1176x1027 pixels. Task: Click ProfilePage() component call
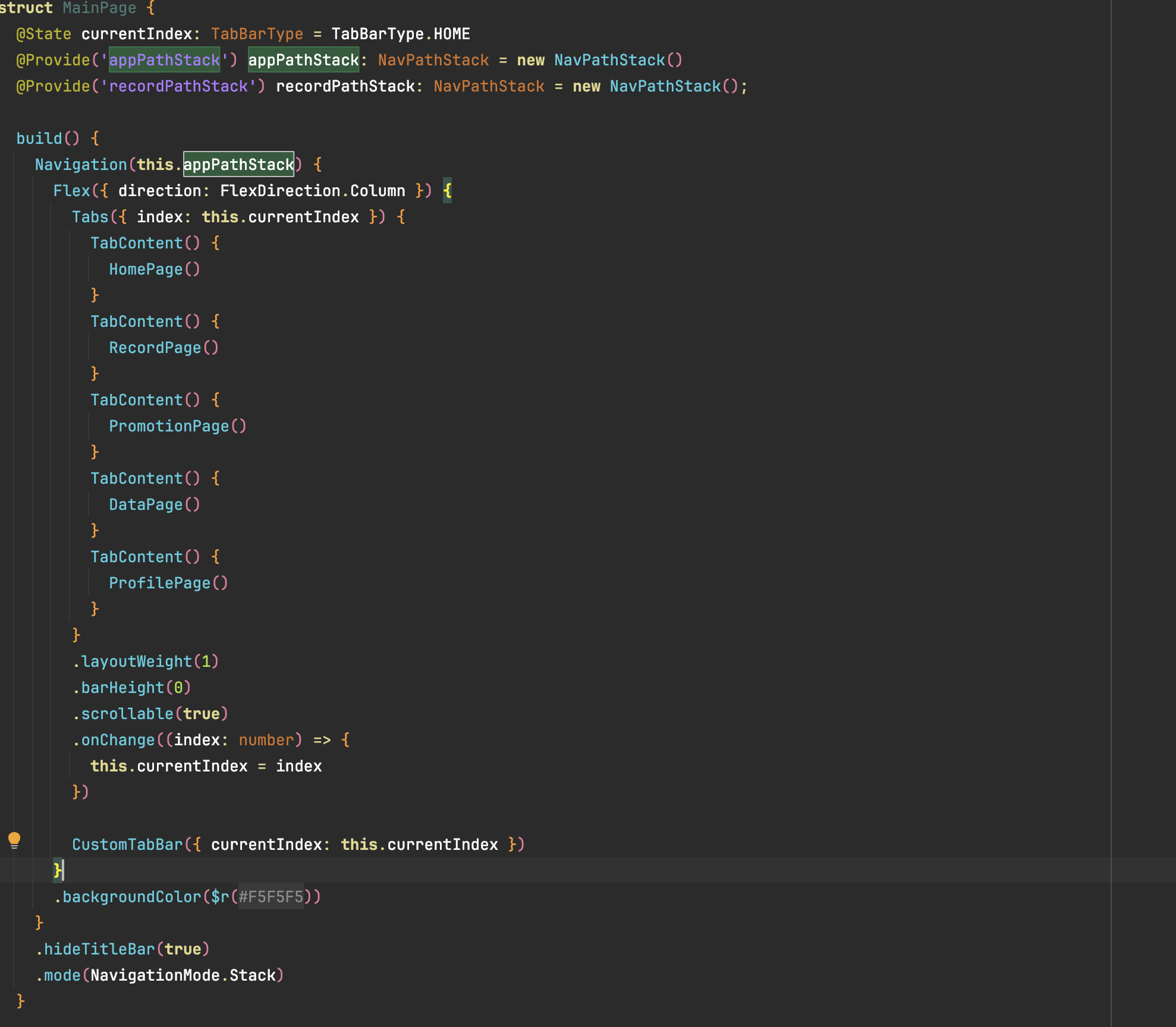[x=169, y=583]
